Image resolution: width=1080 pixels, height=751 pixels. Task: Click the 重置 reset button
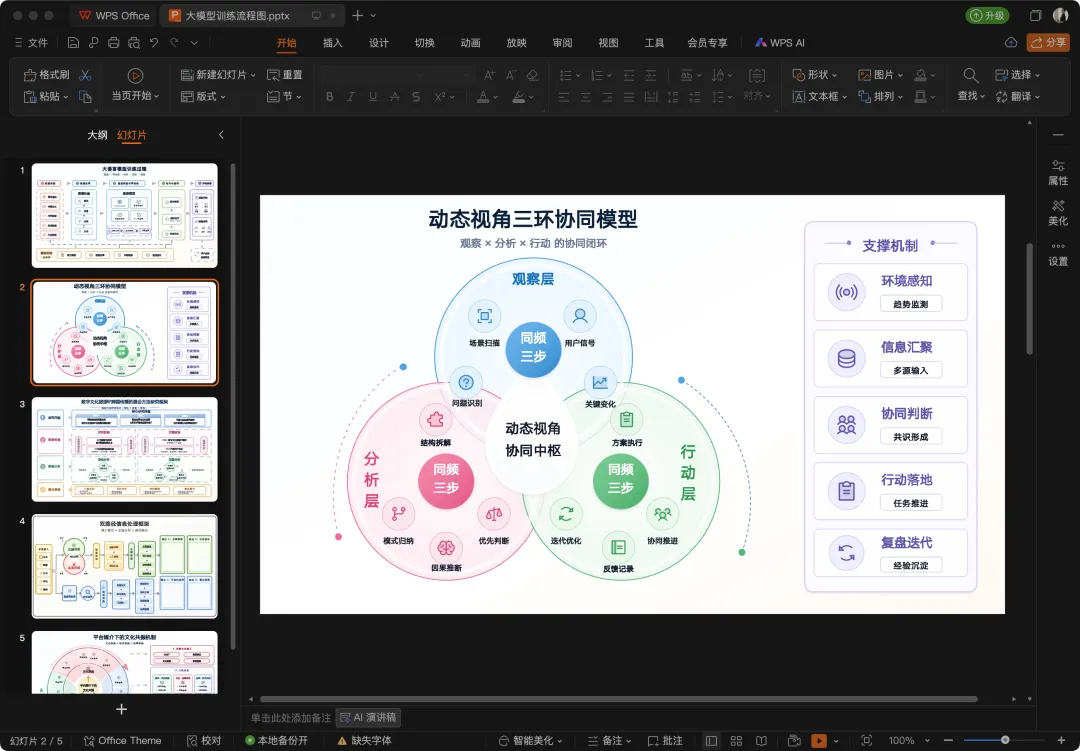click(284, 75)
